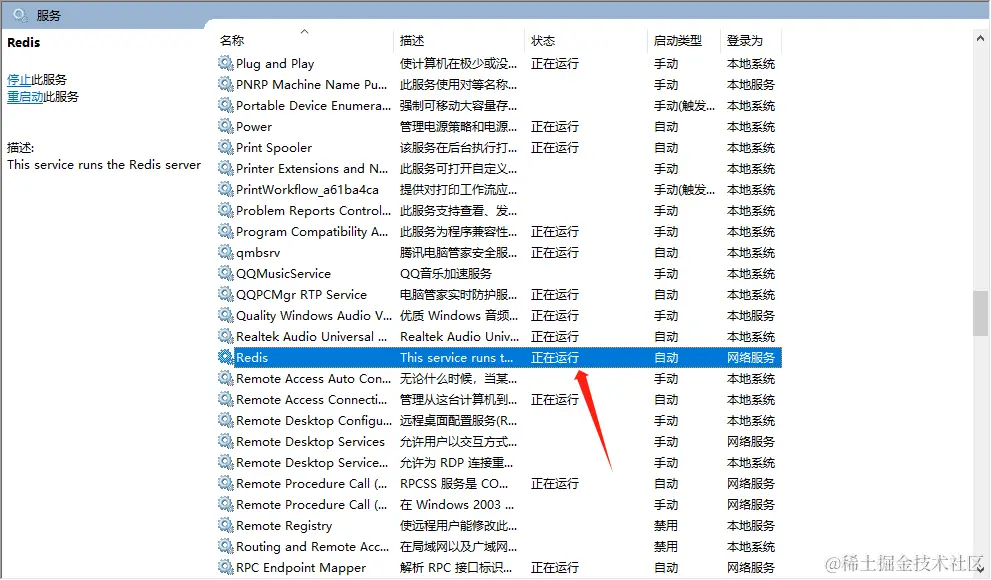Select the Remote Registry service icon
991x580 pixels.
pyautogui.click(x=226, y=525)
